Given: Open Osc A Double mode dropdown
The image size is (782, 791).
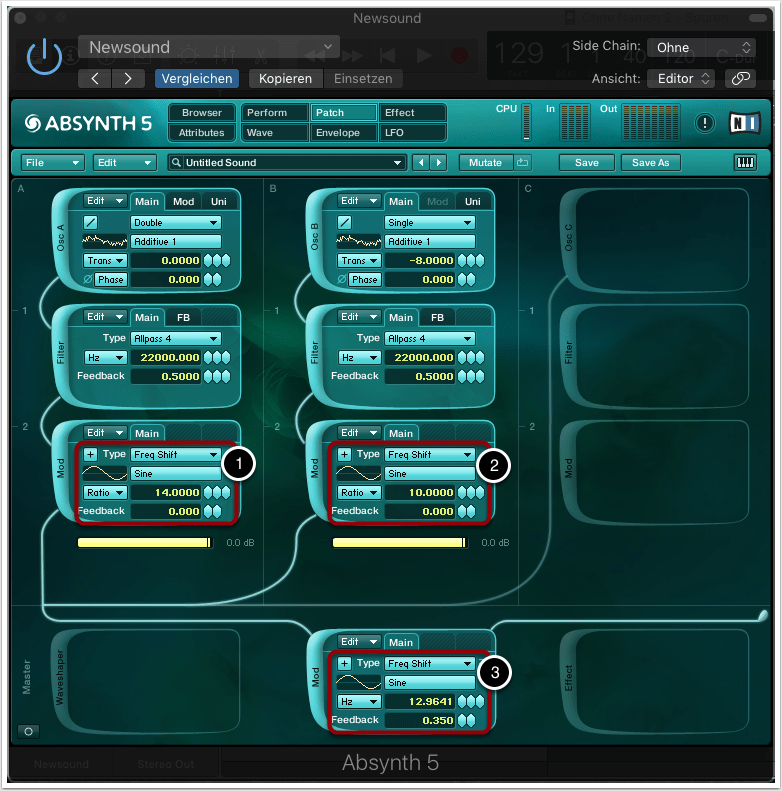Looking at the screenshot, I should (176, 222).
